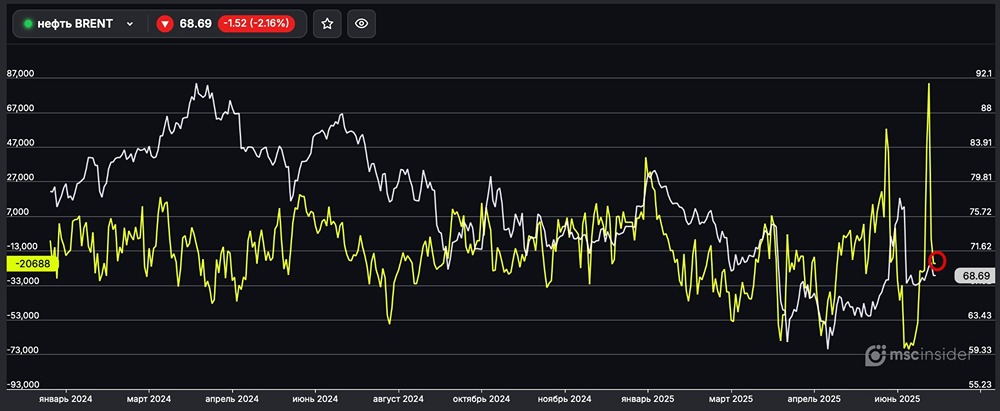
Task: Click the март 2025 date label
Action: pos(731,399)
